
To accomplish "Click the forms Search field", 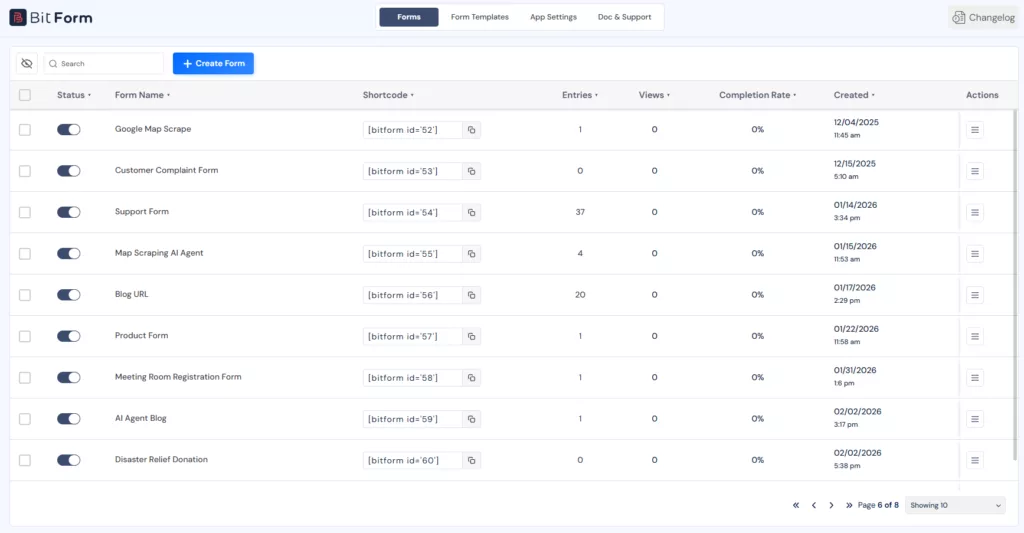I will [103, 63].
